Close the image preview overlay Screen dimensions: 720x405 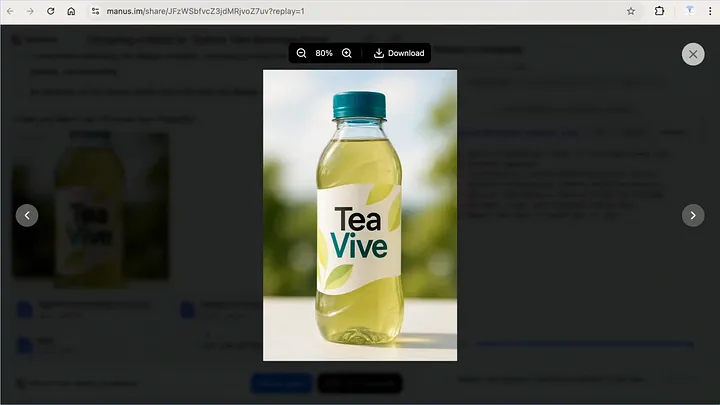click(693, 54)
